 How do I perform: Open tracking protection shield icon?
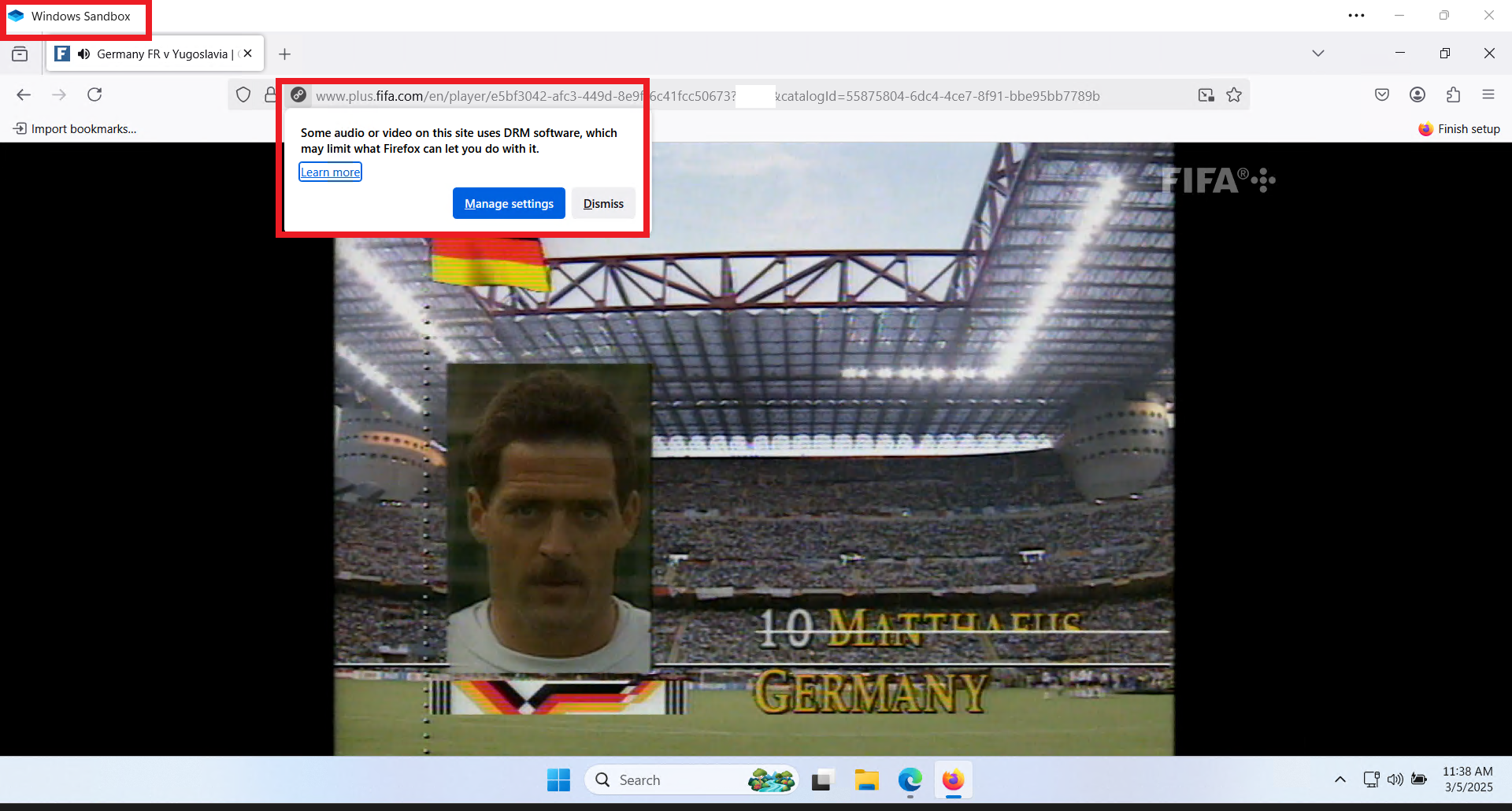(x=243, y=94)
